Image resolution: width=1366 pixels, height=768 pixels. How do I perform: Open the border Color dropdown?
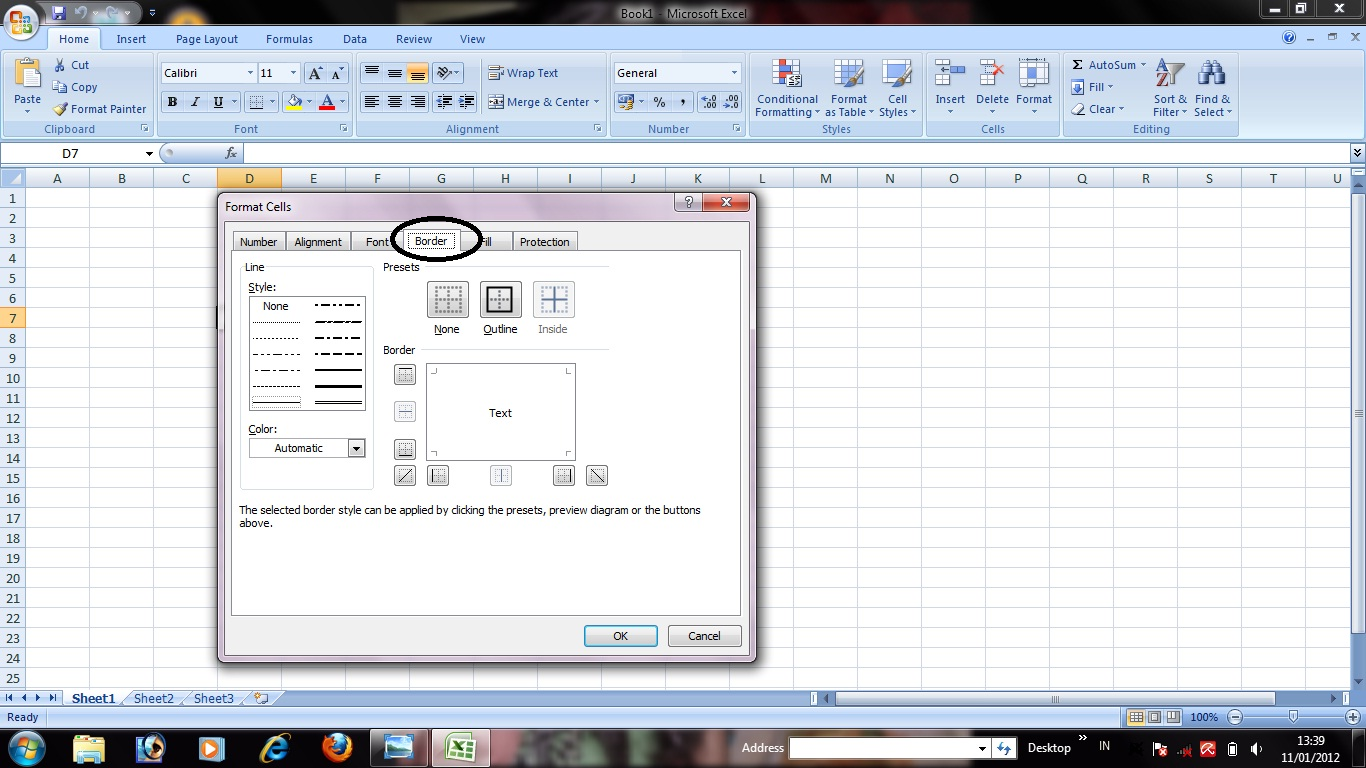pyautogui.click(x=356, y=448)
